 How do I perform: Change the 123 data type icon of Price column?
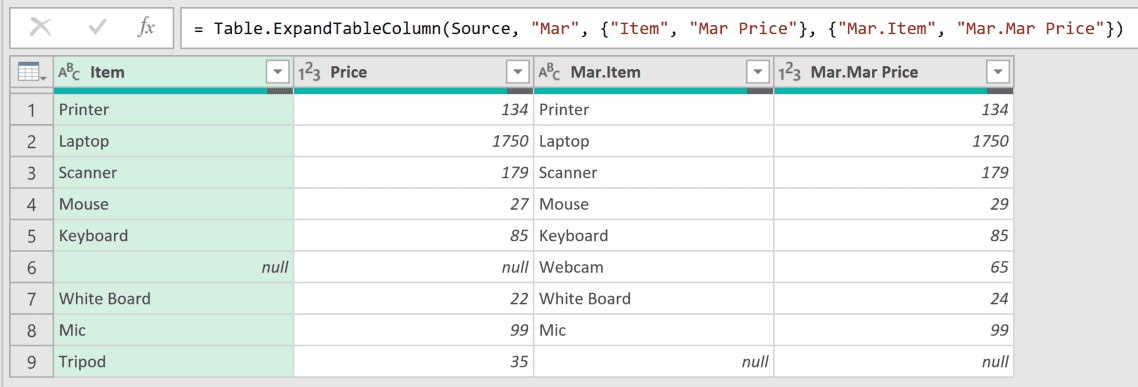point(310,73)
